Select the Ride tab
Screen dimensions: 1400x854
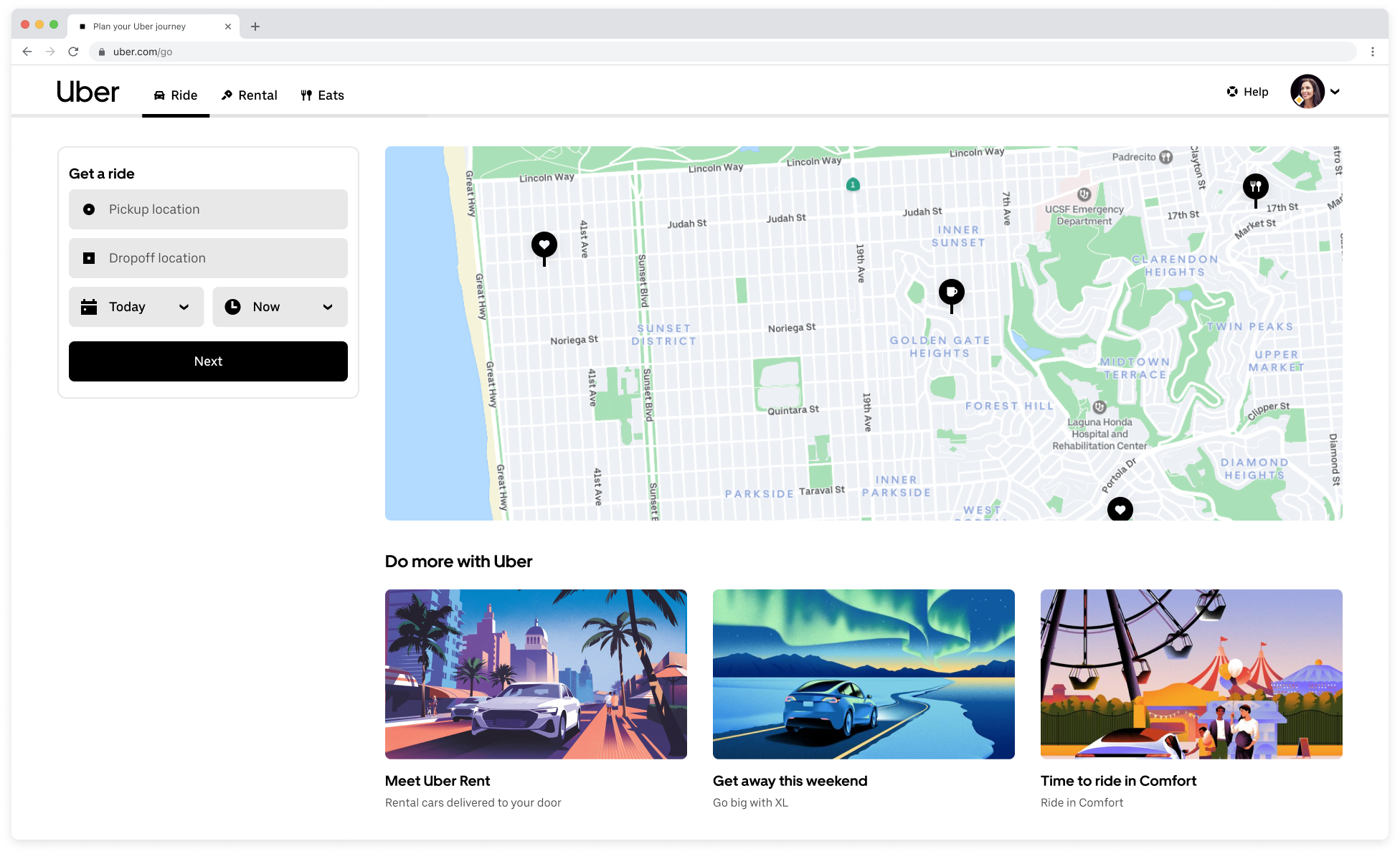(176, 95)
